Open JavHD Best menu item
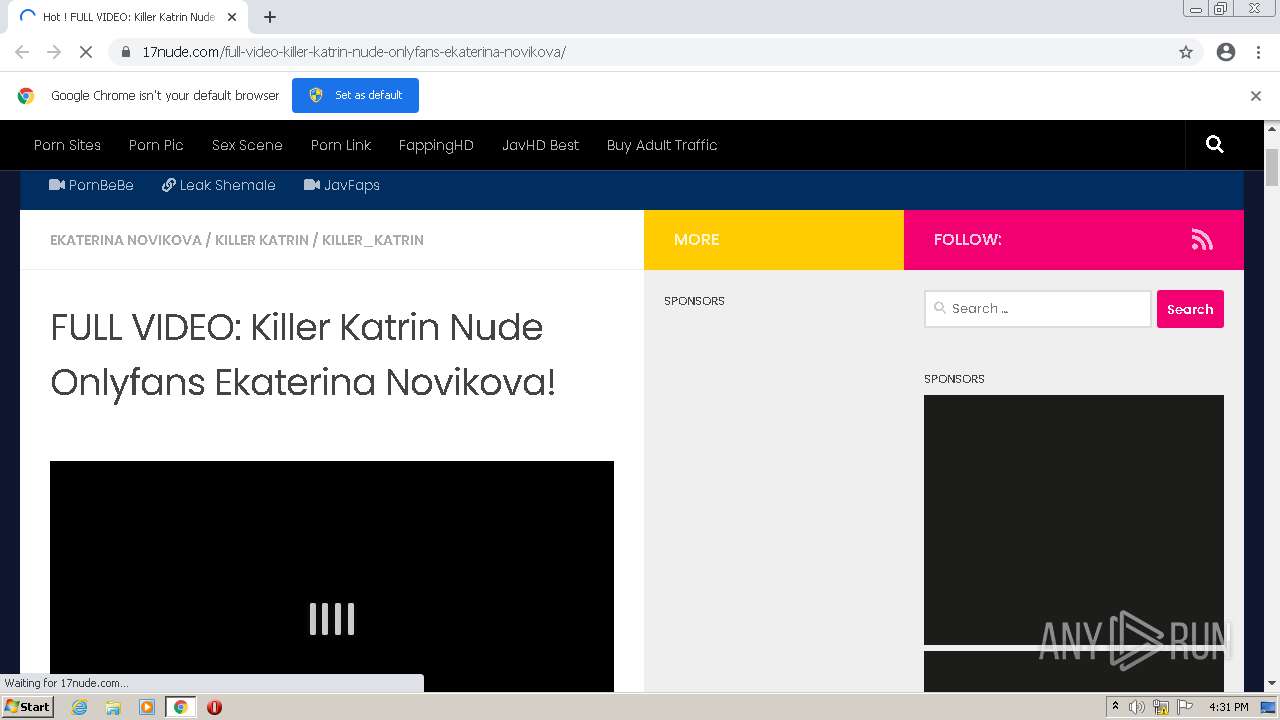 coord(540,145)
